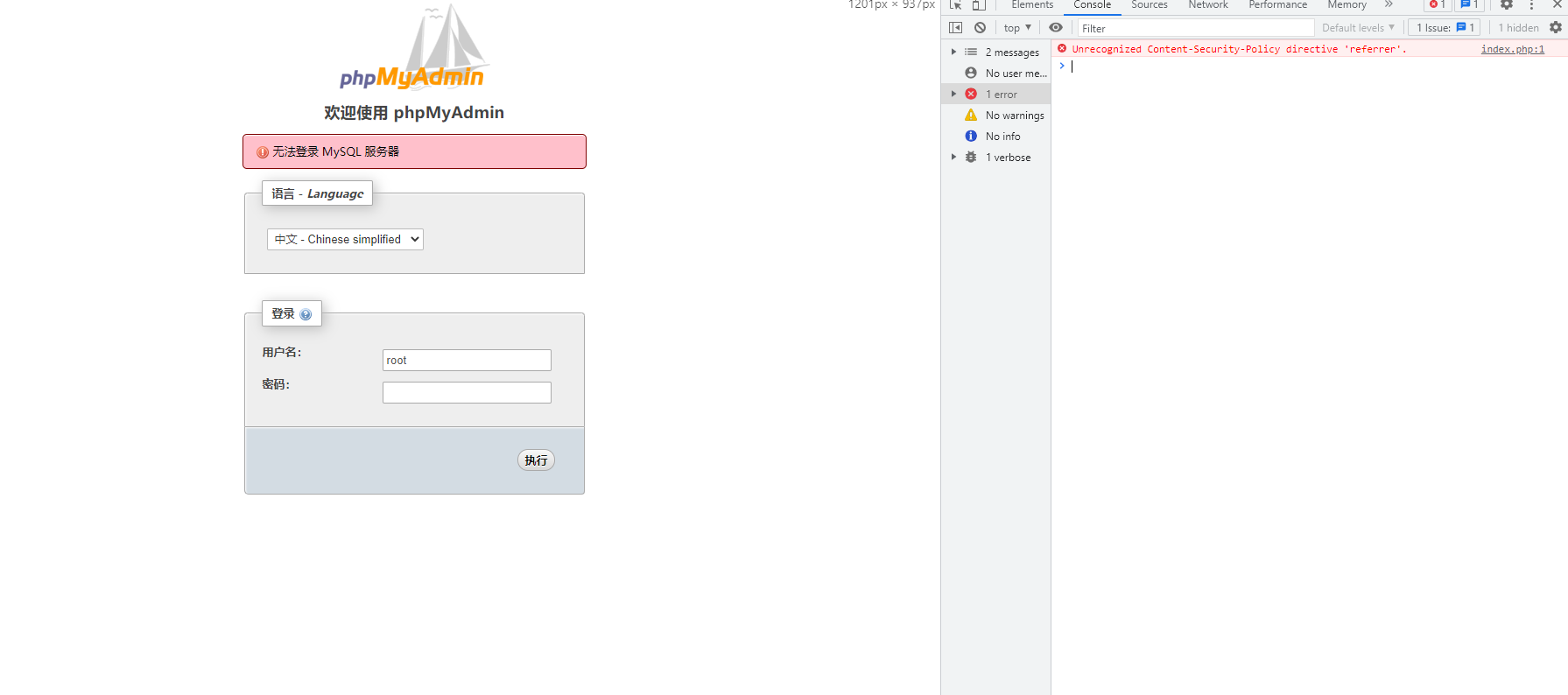Show more DevTools tabs via double chevron

click(x=1389, y=4)
